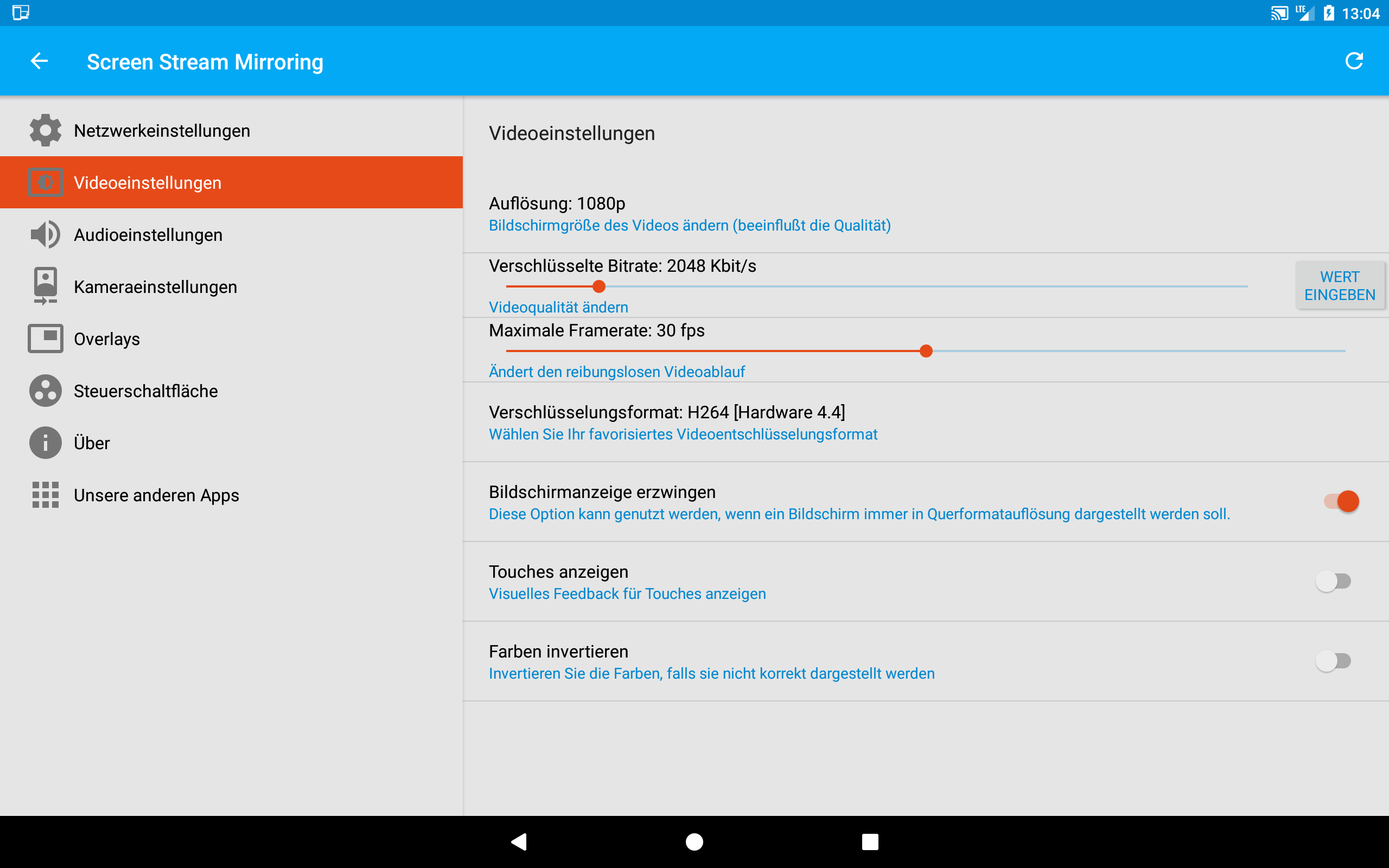Open the Auflösung: 1080p resolution picker
The image size is (1389, 868).
coord(926,214)
